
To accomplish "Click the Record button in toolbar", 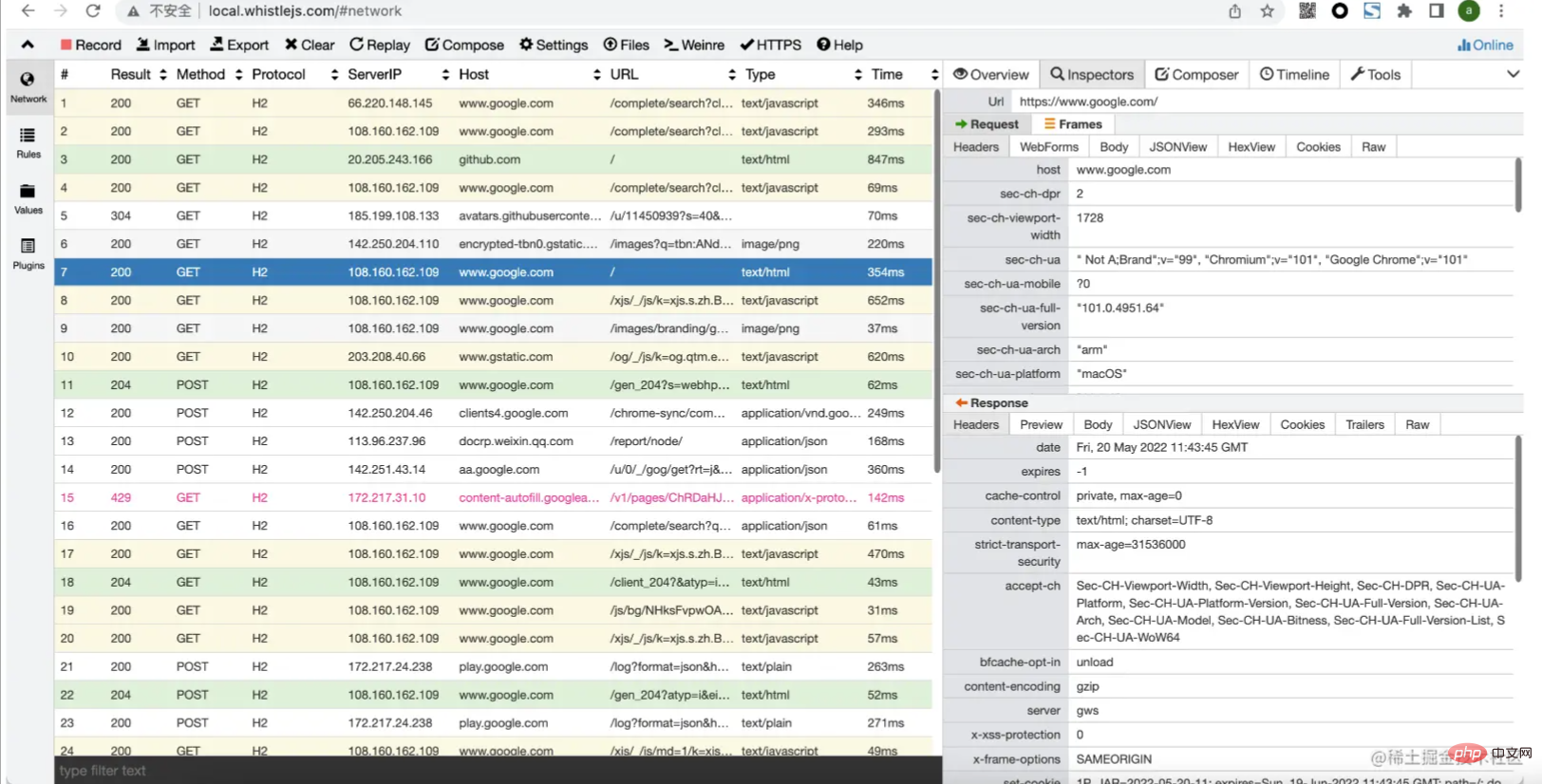I will pos(91,45).
